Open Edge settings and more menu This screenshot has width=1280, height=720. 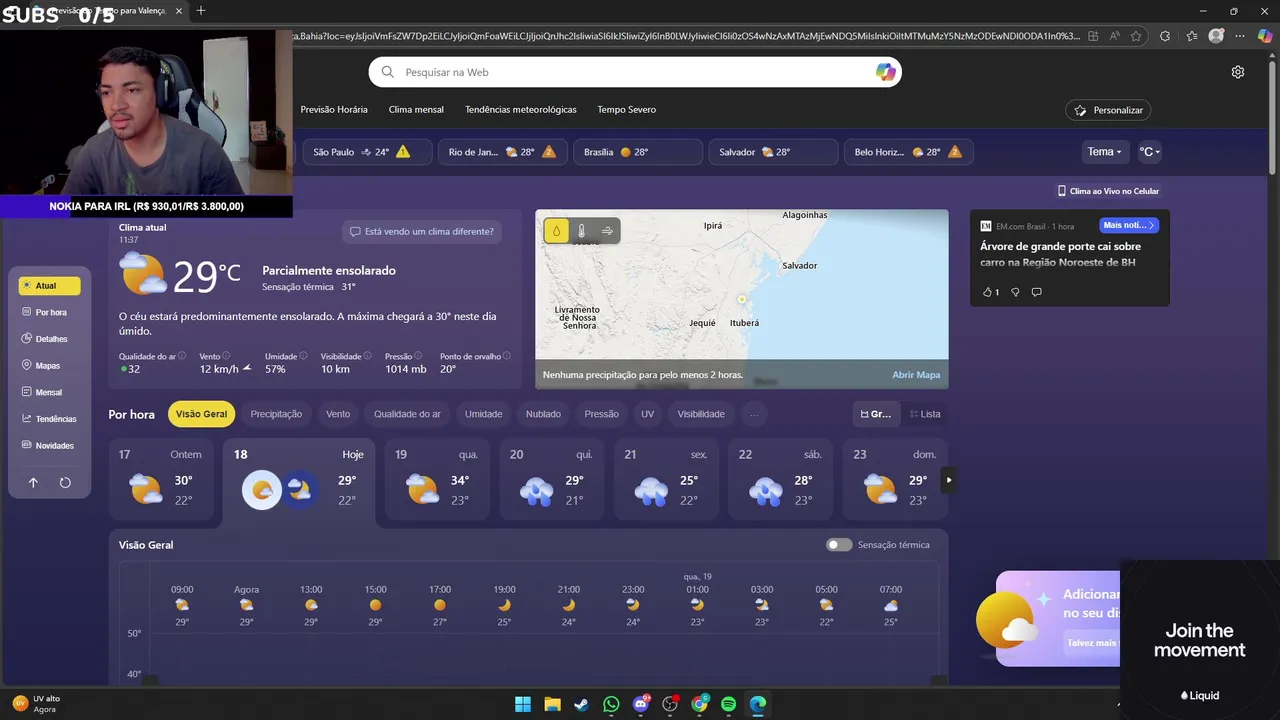point(1240,36)
